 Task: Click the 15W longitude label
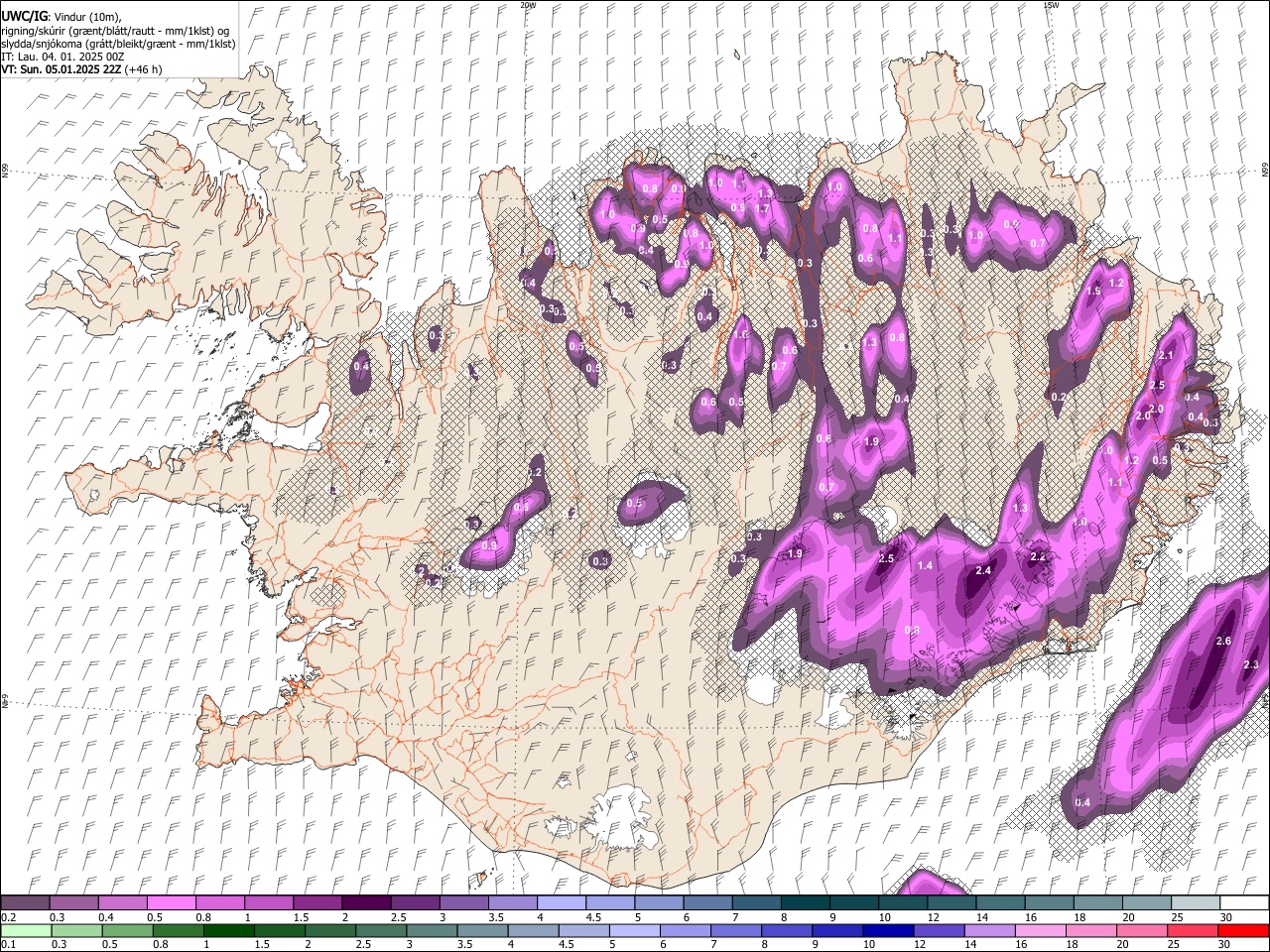[x=1051, y=5]
